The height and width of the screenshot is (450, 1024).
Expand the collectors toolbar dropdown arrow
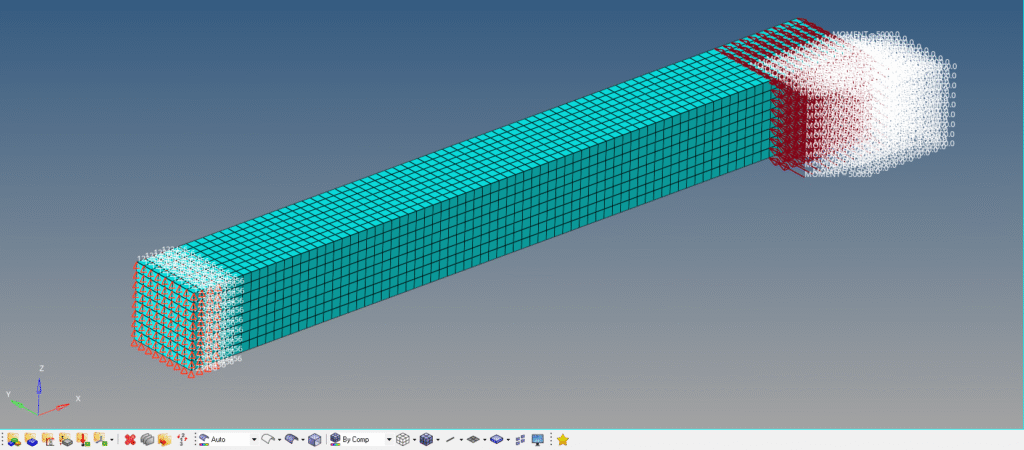pyautogui.click(x=112, y=440)
